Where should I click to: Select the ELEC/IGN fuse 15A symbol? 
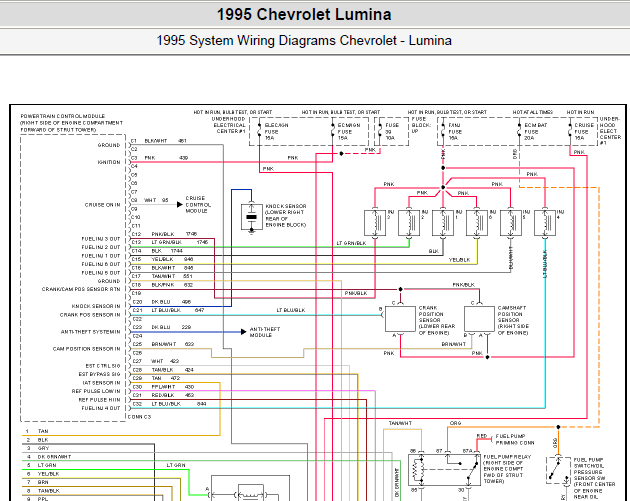[259, 131]
